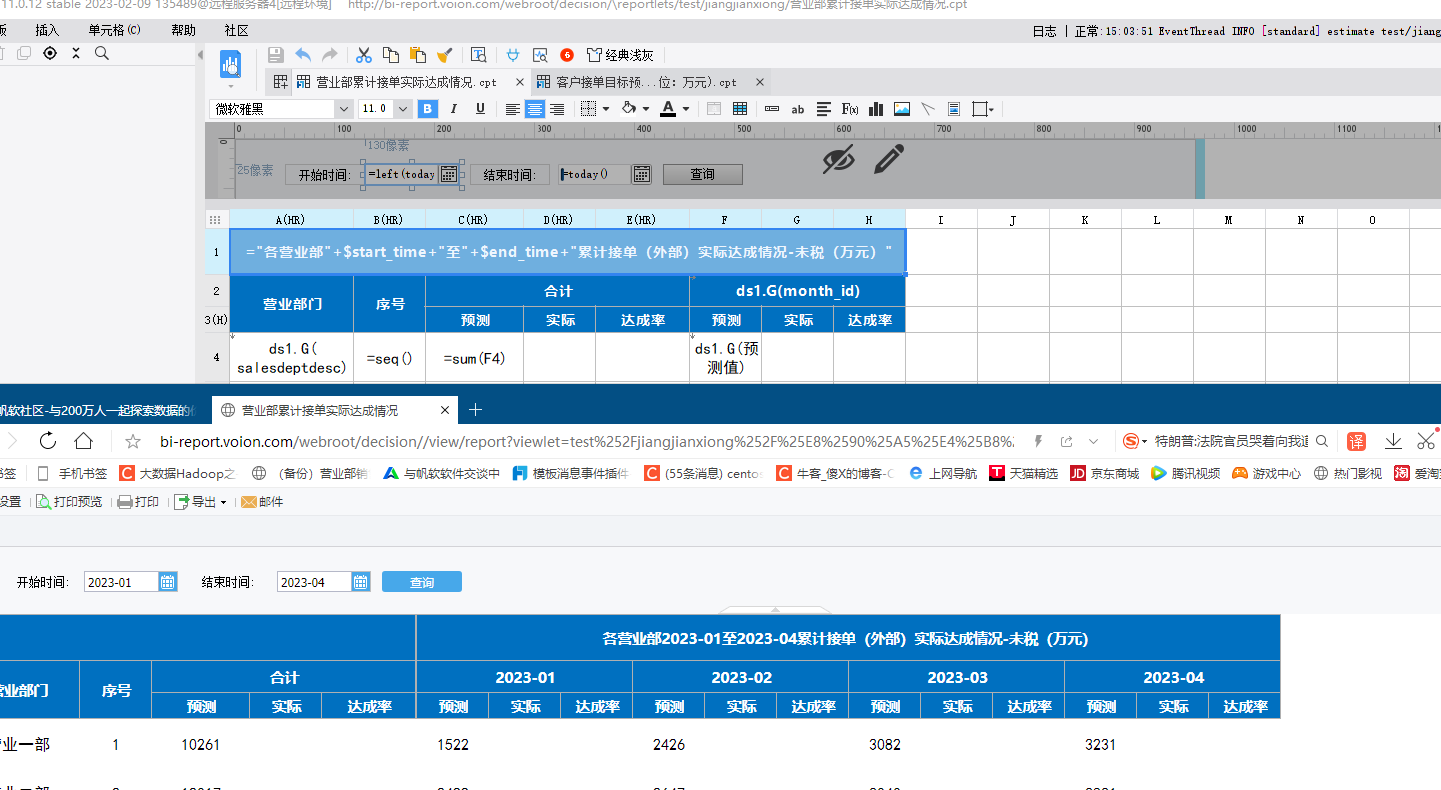Click the blue 查询 button in browser
The width and height of the screenshot is (1441, 790).
coord(421,582)
